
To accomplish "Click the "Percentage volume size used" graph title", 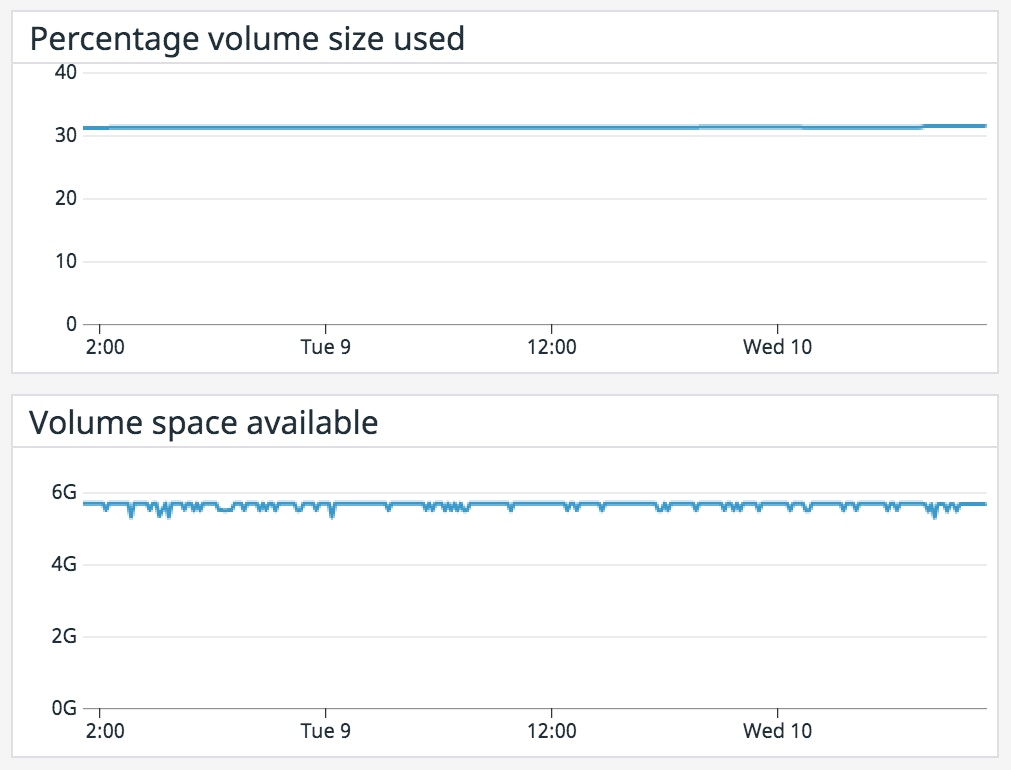I will (247, 39).
